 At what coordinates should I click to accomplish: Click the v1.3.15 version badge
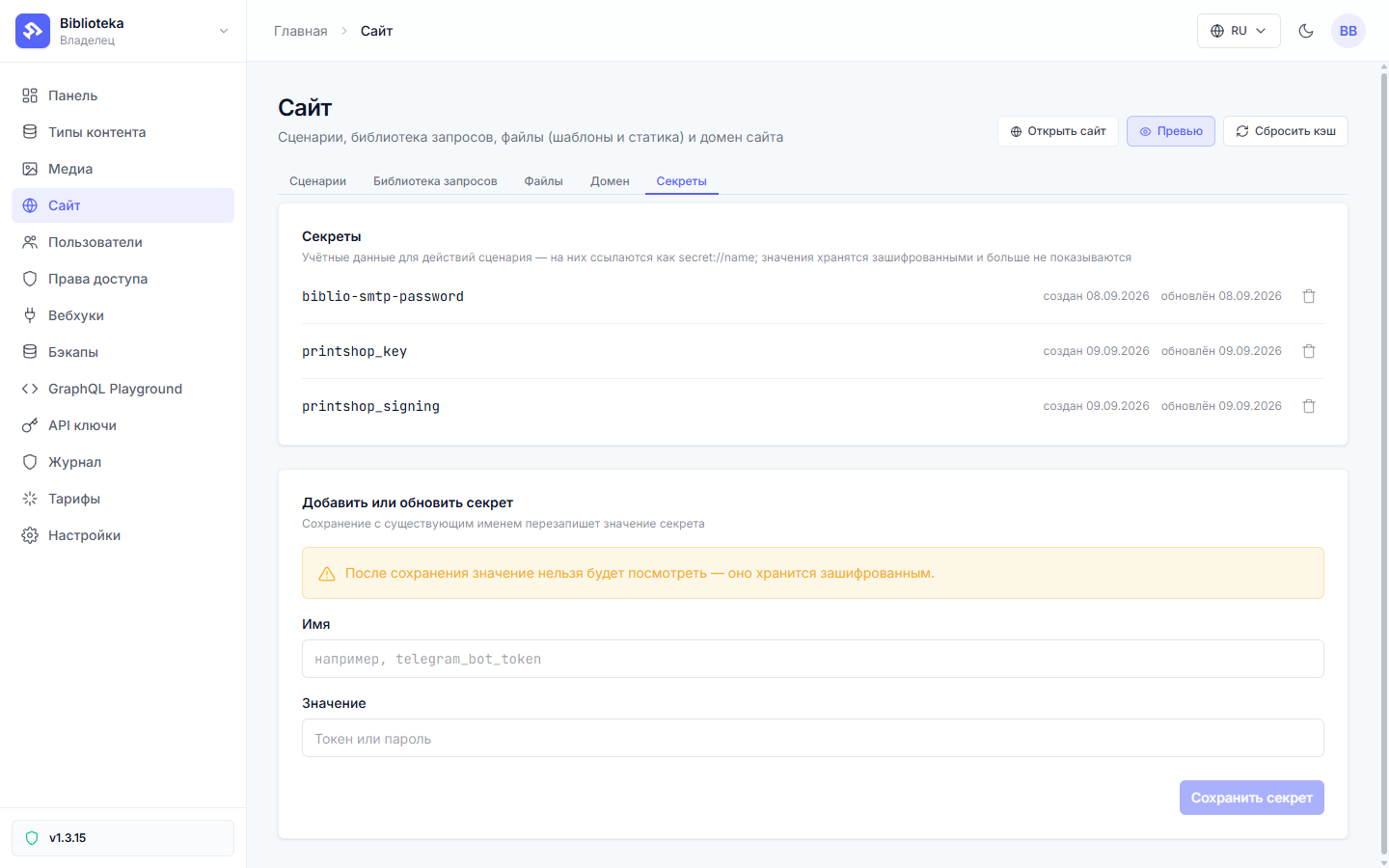(123, 838)
